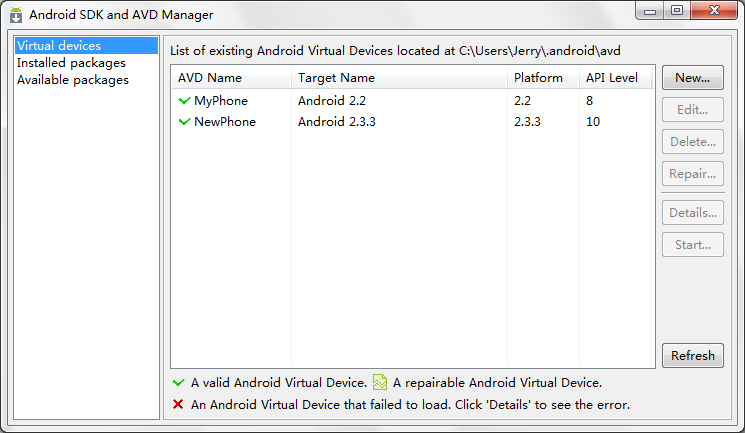Click the green checkmark beside NewPhone
Image resolution: width=745 pixels, height=433 pixels.
click(x=184, y=122)
